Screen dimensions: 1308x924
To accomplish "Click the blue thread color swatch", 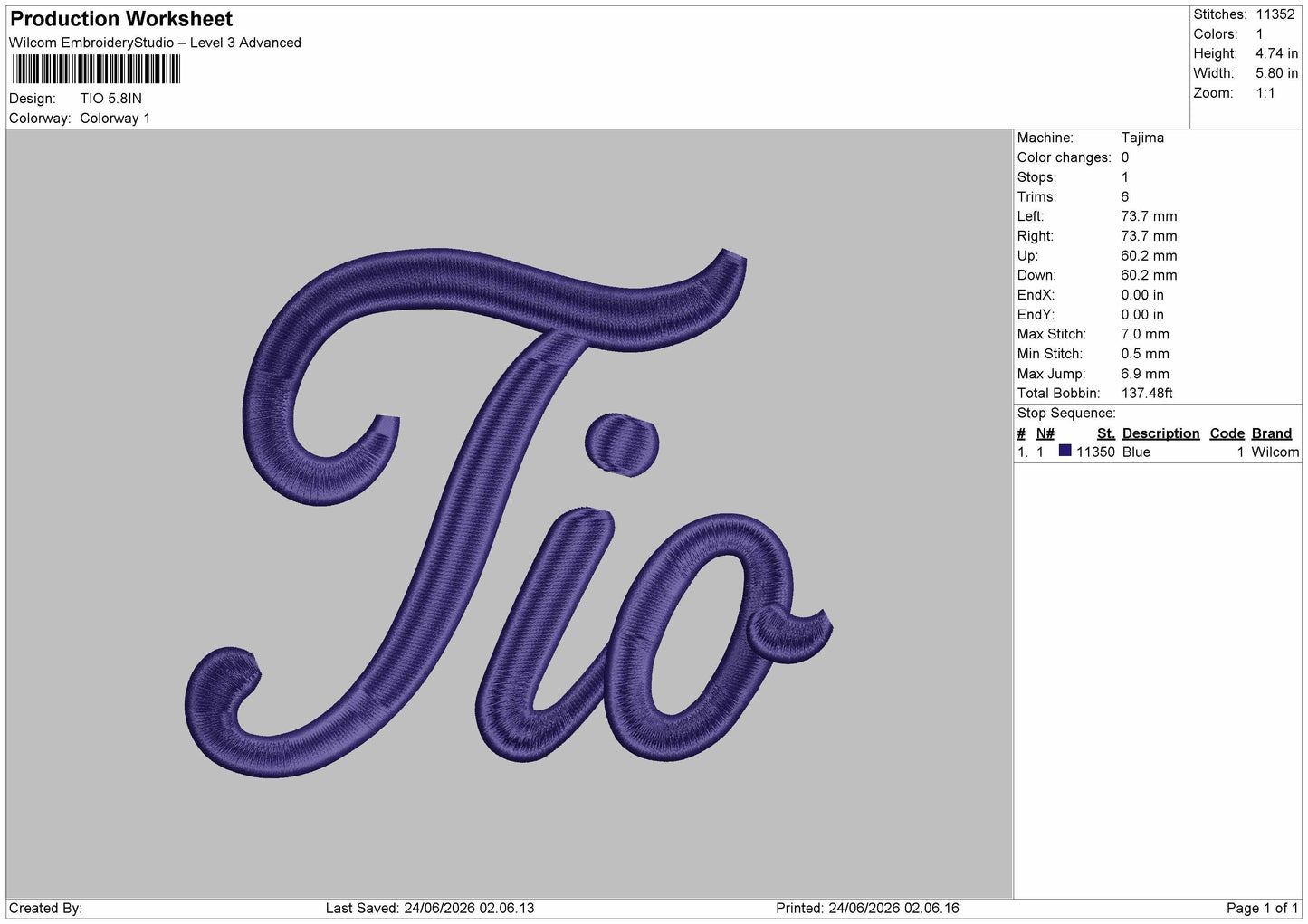I will click(1065, 451).
